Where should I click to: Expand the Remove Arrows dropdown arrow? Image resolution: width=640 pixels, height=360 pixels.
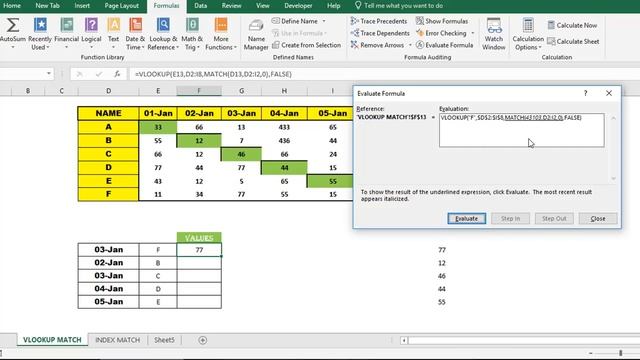pyautogui.click(x=410, y=45)
